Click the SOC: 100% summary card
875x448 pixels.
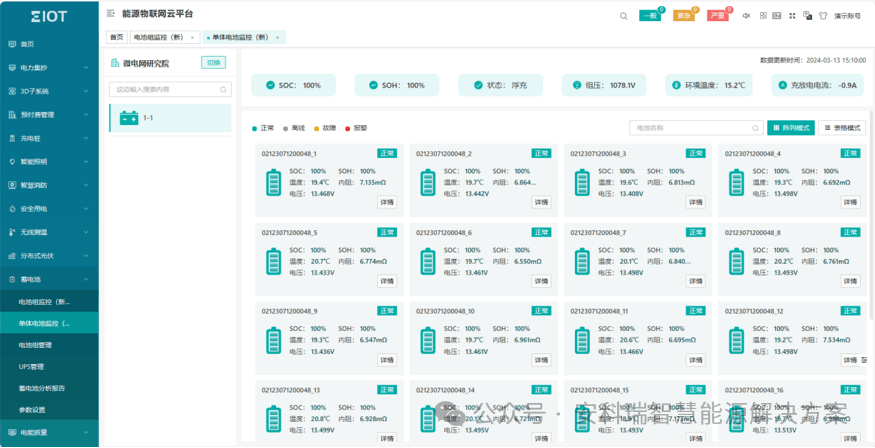tap(294, 85)
